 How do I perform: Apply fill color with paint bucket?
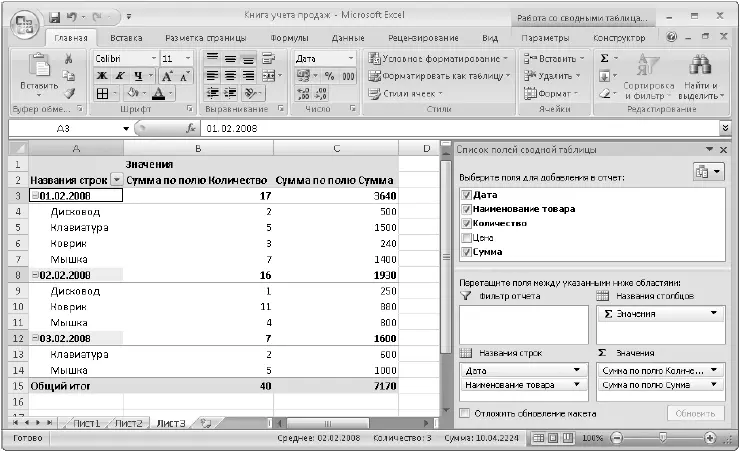pyautogui.click(x=133, y=93)
